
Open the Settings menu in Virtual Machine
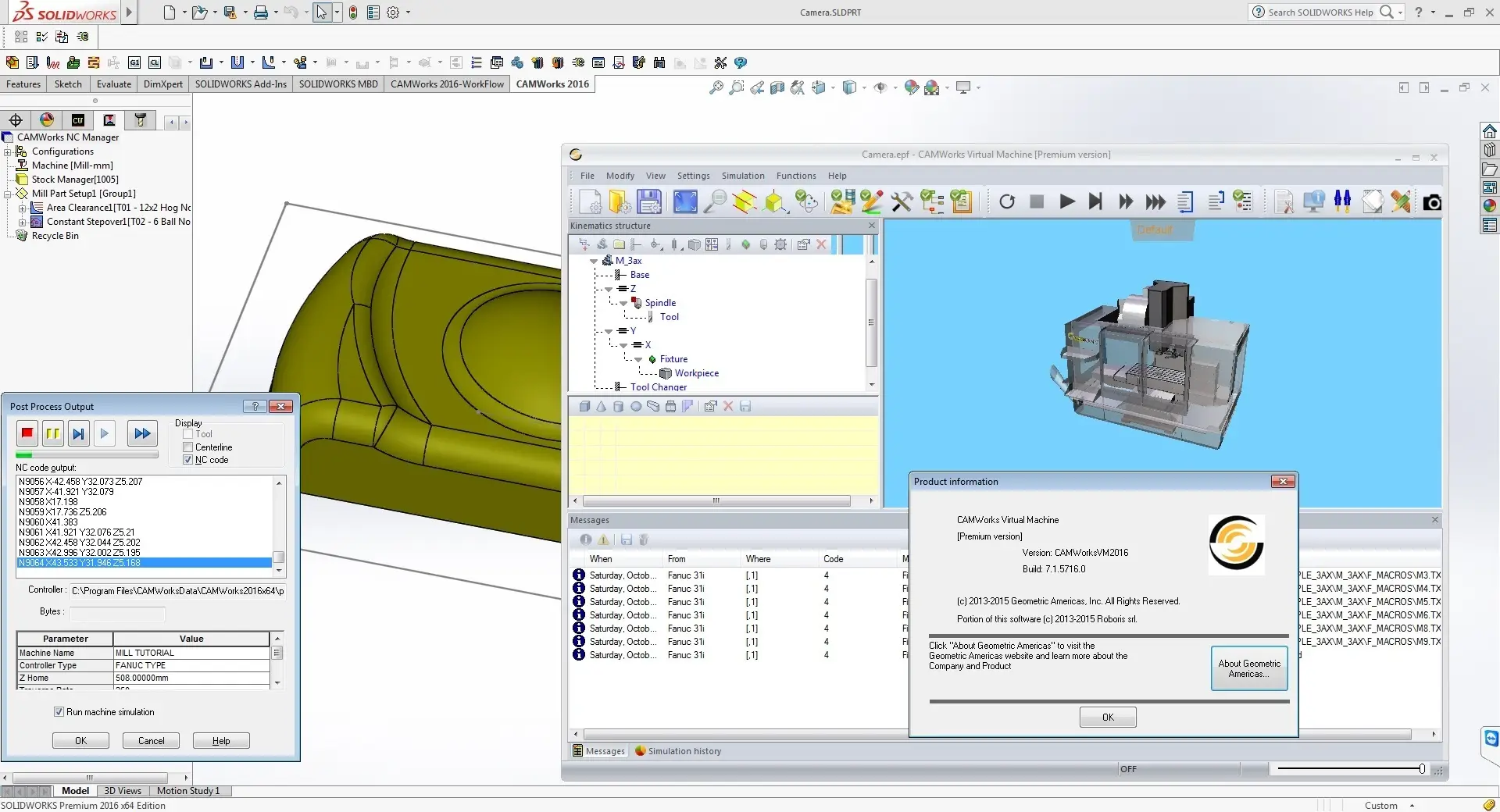[x=693, y=176]
